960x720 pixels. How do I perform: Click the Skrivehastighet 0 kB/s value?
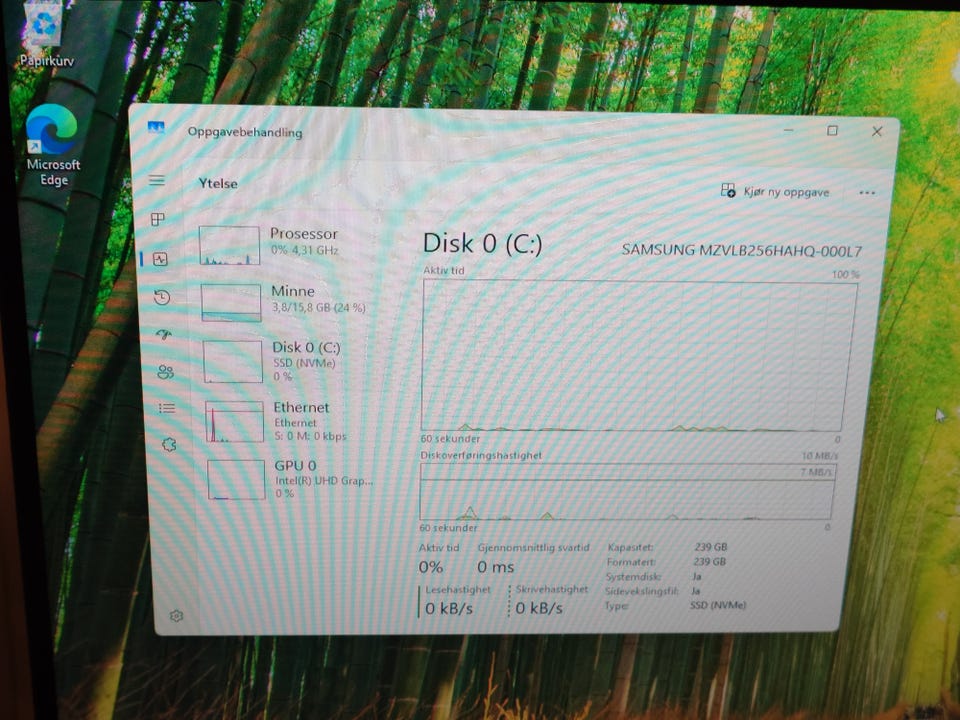coord(539,608)
